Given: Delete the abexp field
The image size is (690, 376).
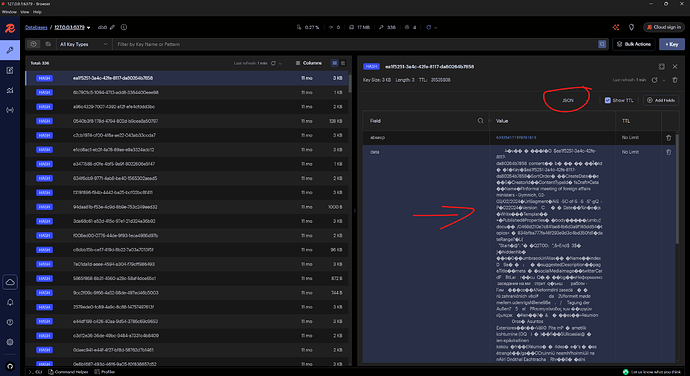Looking at the screenshot, I should point(668,138).
